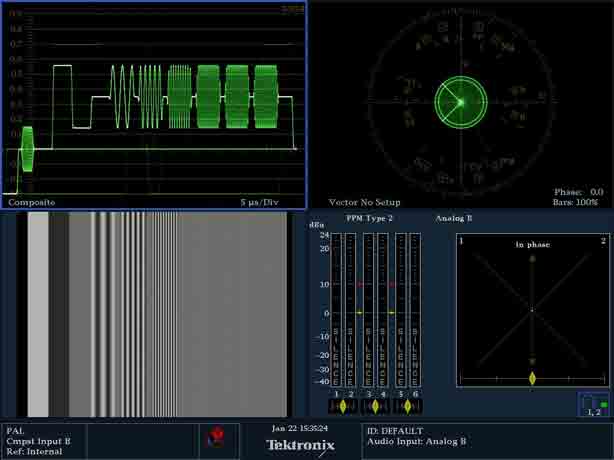Click the PAL format status text
Image resolution: width=614 pixels, height=460 pixels.
tap(14, 430)
